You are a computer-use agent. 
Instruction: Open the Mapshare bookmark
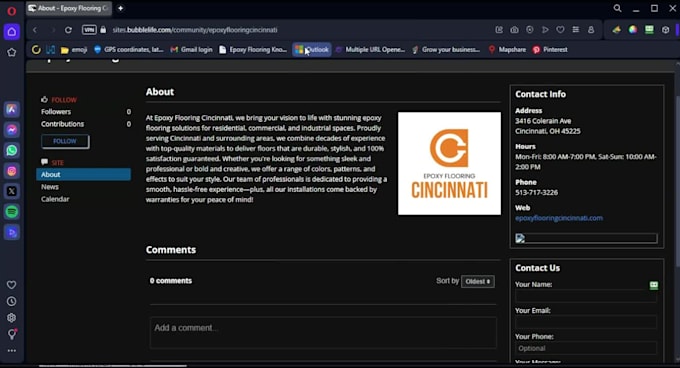point(507,50)
